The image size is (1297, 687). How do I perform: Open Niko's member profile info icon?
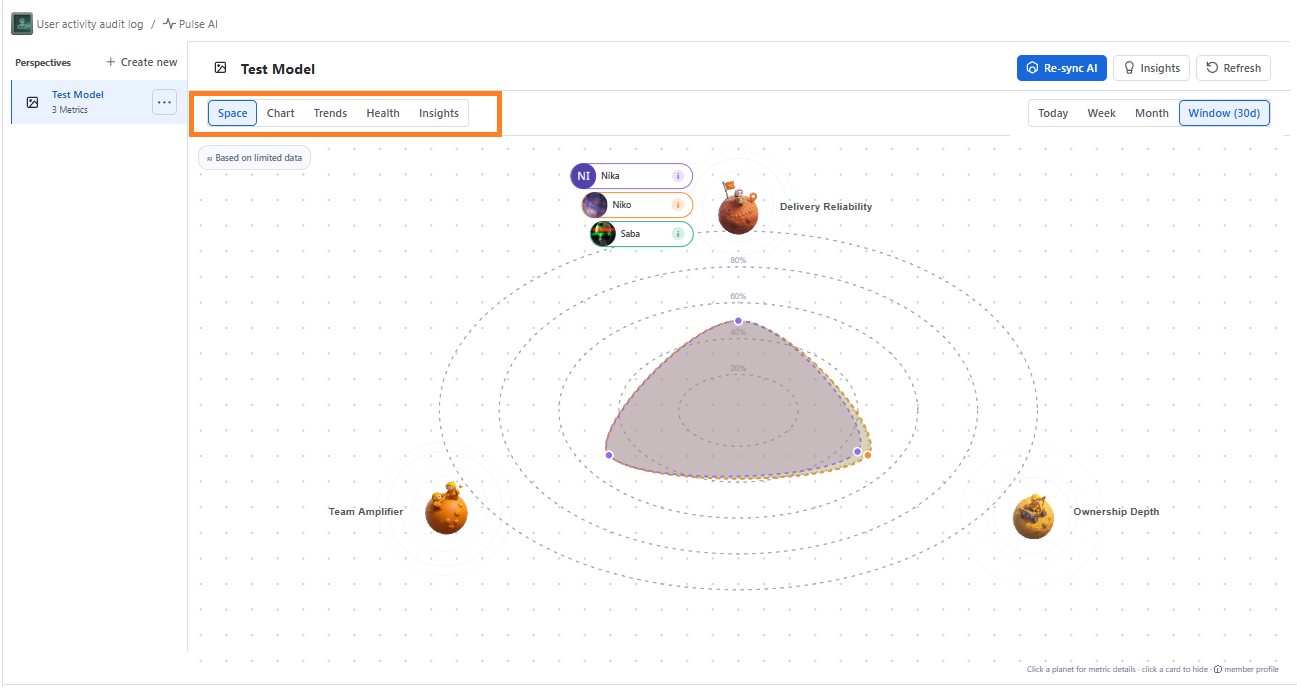point(677,205)
